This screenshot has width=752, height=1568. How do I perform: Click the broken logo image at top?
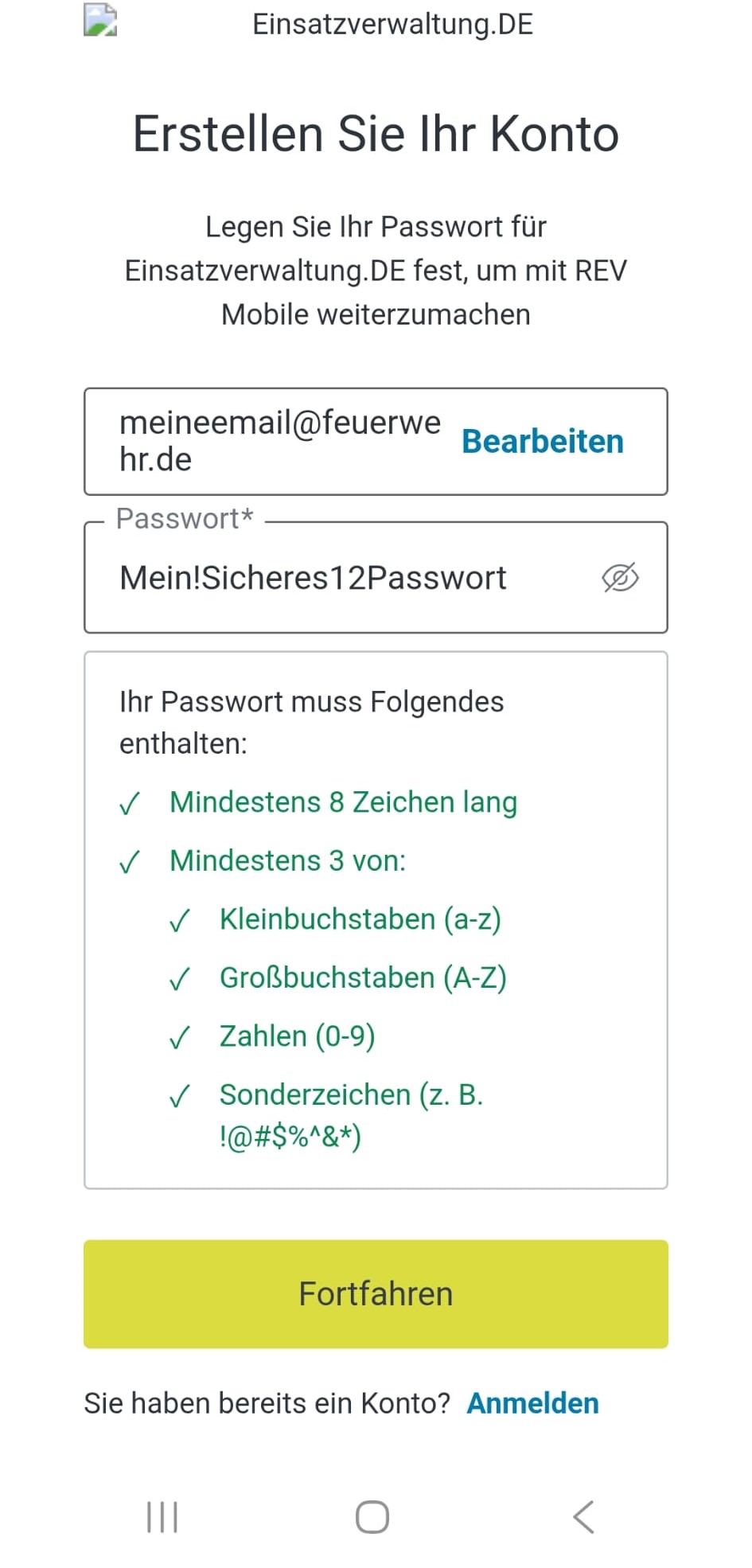coord(100,21)
